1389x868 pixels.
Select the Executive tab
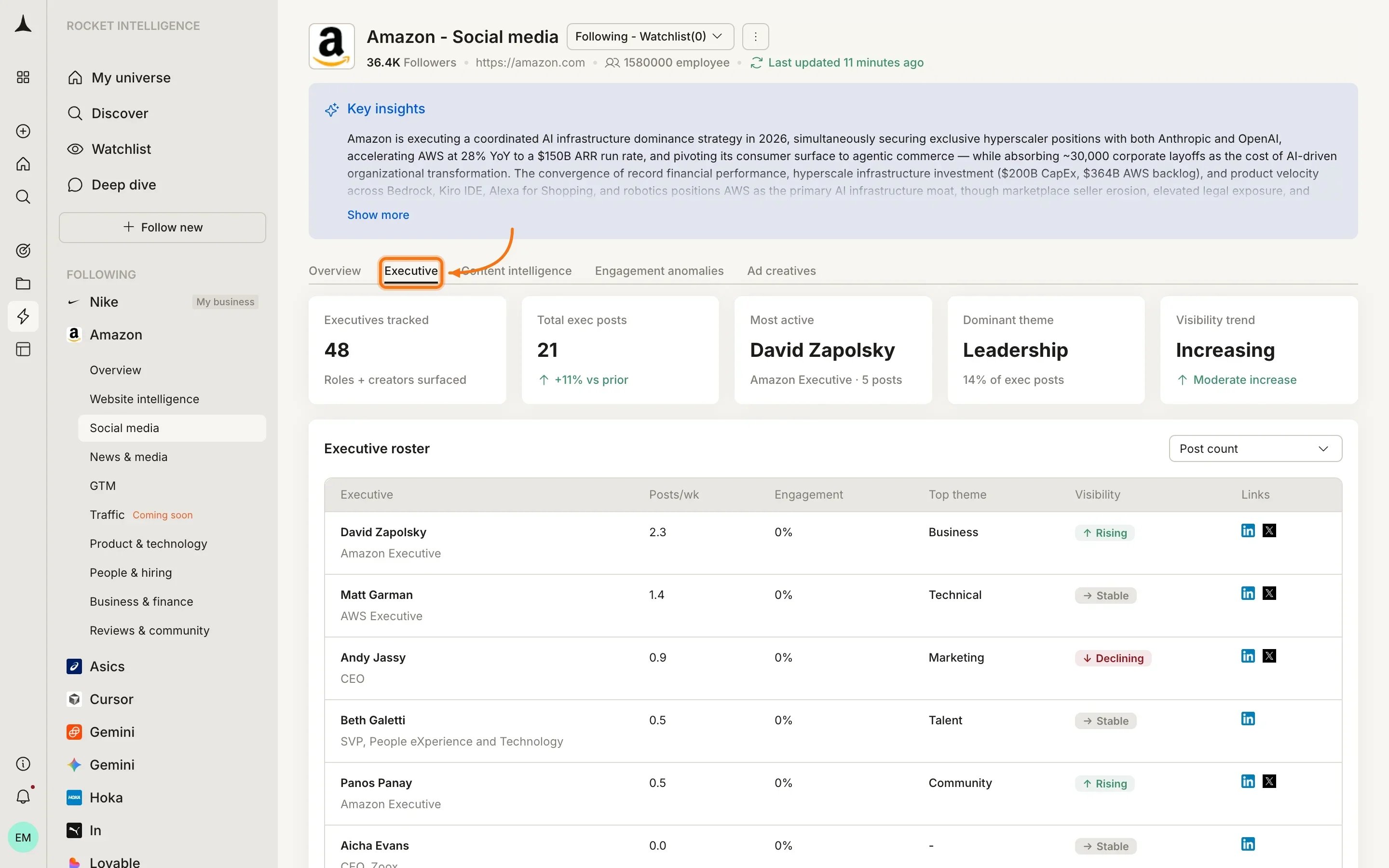click(411, 271)
